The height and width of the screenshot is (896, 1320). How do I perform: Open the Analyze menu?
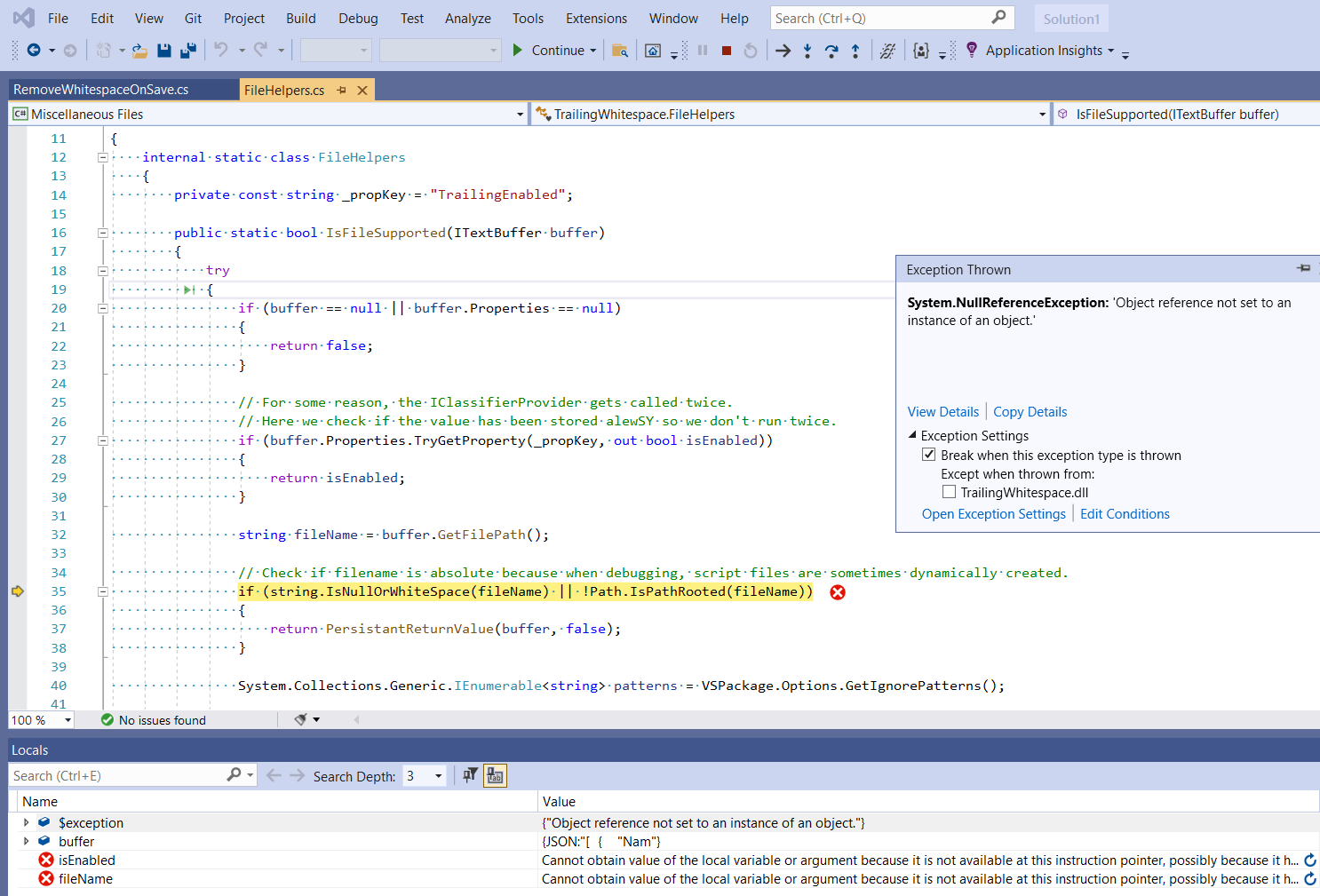coord(467,18)
